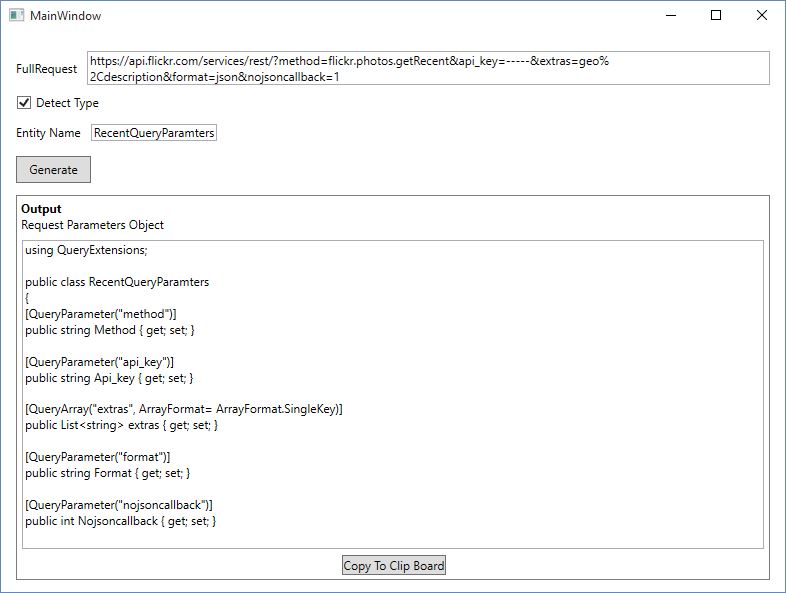786x593 pixels.
Task: Click 'public List<string> extras' property line
Action: [x=121, y=425]
